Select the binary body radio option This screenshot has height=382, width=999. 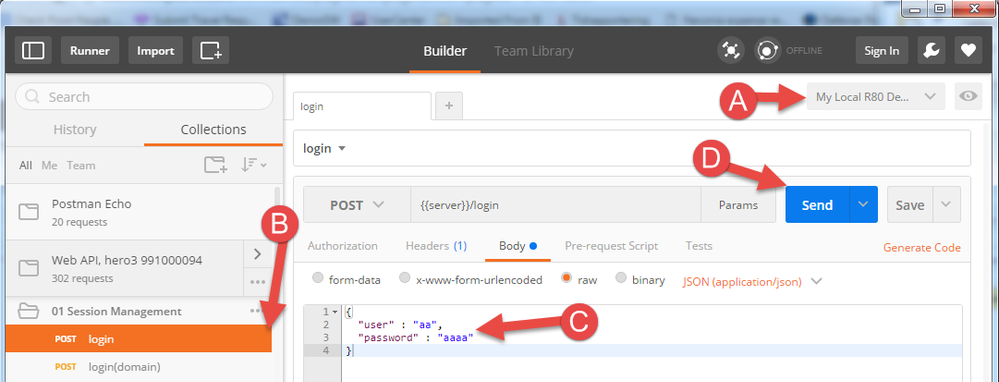coord(621,279)
